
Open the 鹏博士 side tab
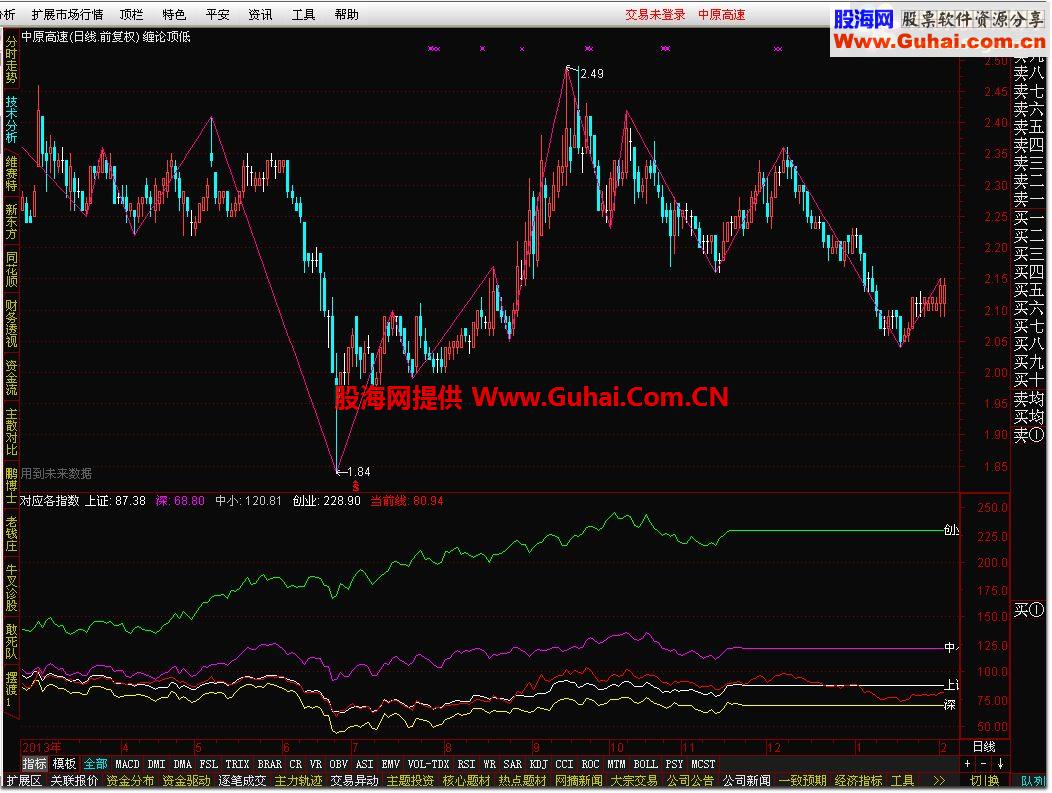(x=11, y=486)
